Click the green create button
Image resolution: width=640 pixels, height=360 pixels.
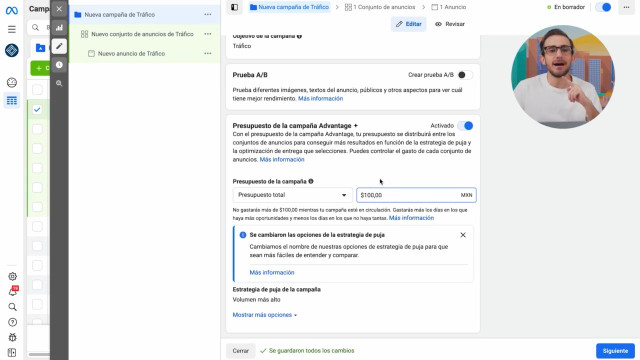click(x=40, y=68)
